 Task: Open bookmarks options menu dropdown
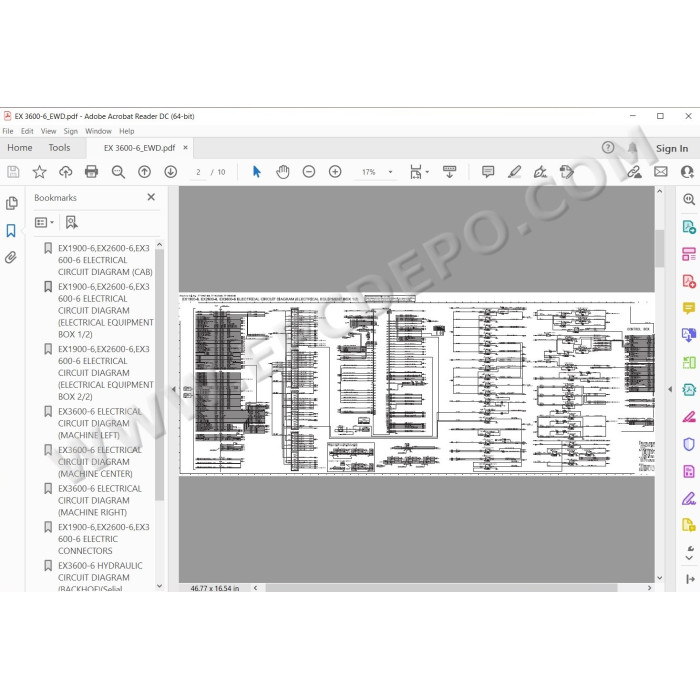(44, 222)
